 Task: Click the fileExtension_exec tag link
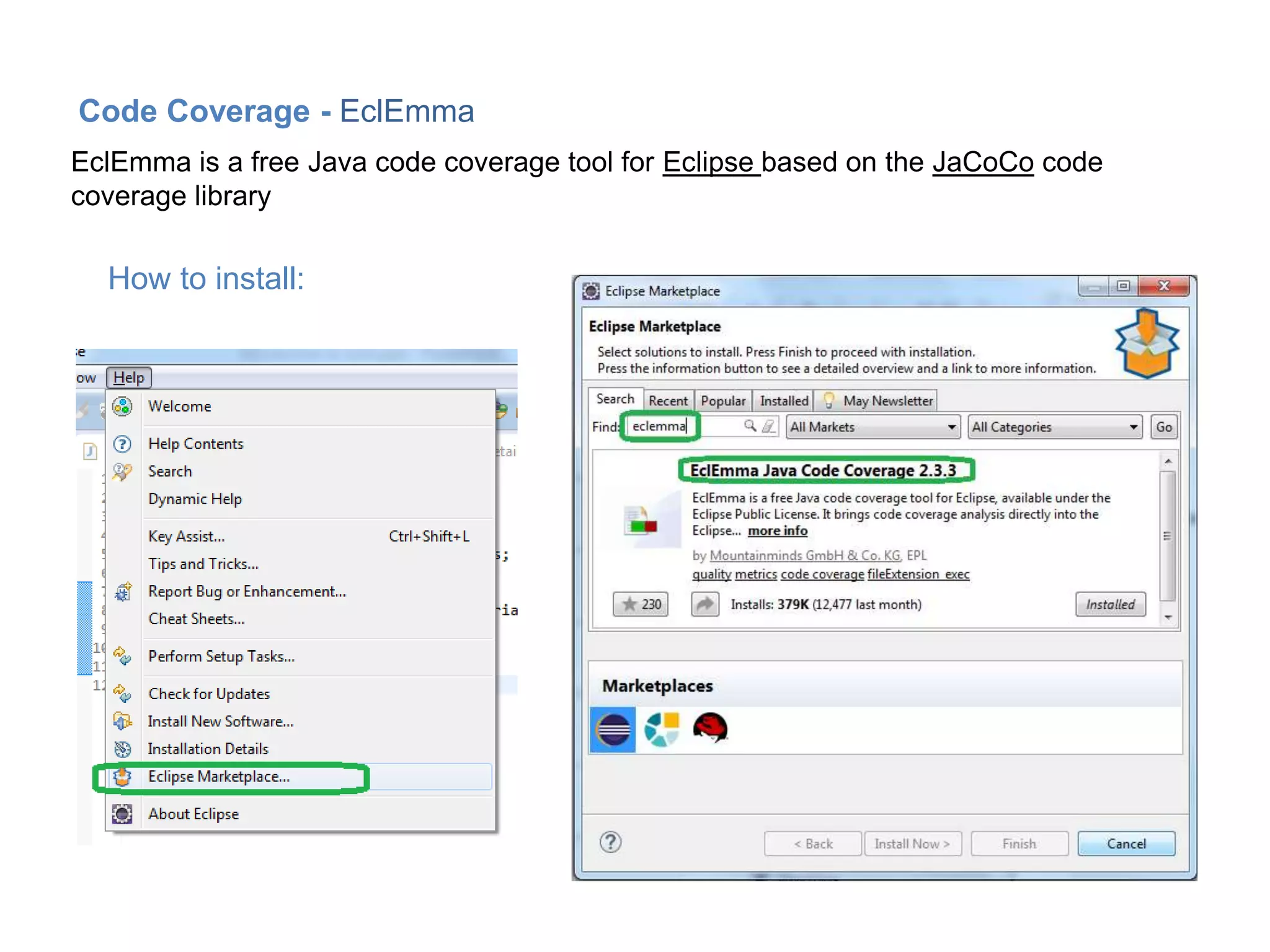tap(918, 575)
